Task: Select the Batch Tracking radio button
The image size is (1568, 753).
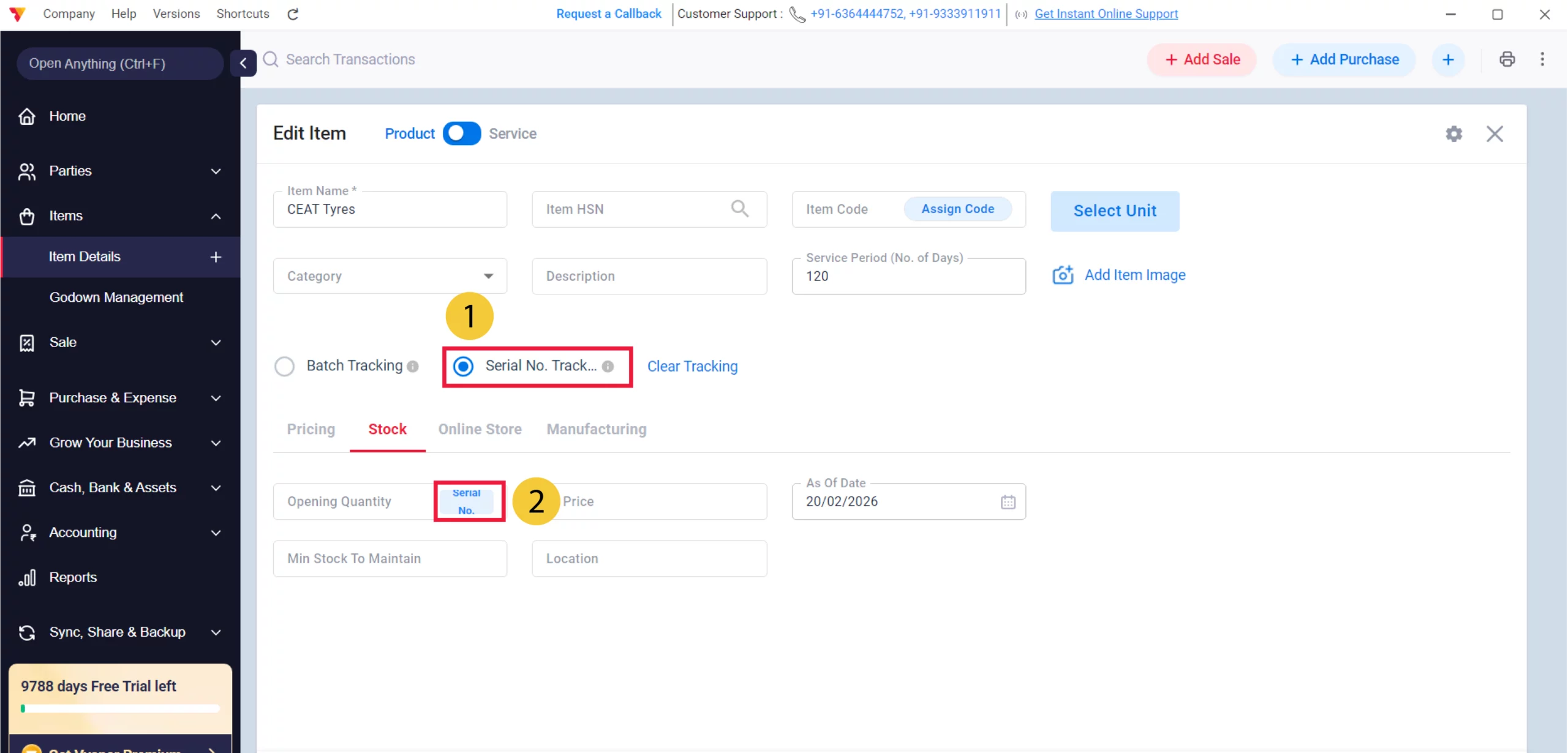Action: tap(284, 366)
